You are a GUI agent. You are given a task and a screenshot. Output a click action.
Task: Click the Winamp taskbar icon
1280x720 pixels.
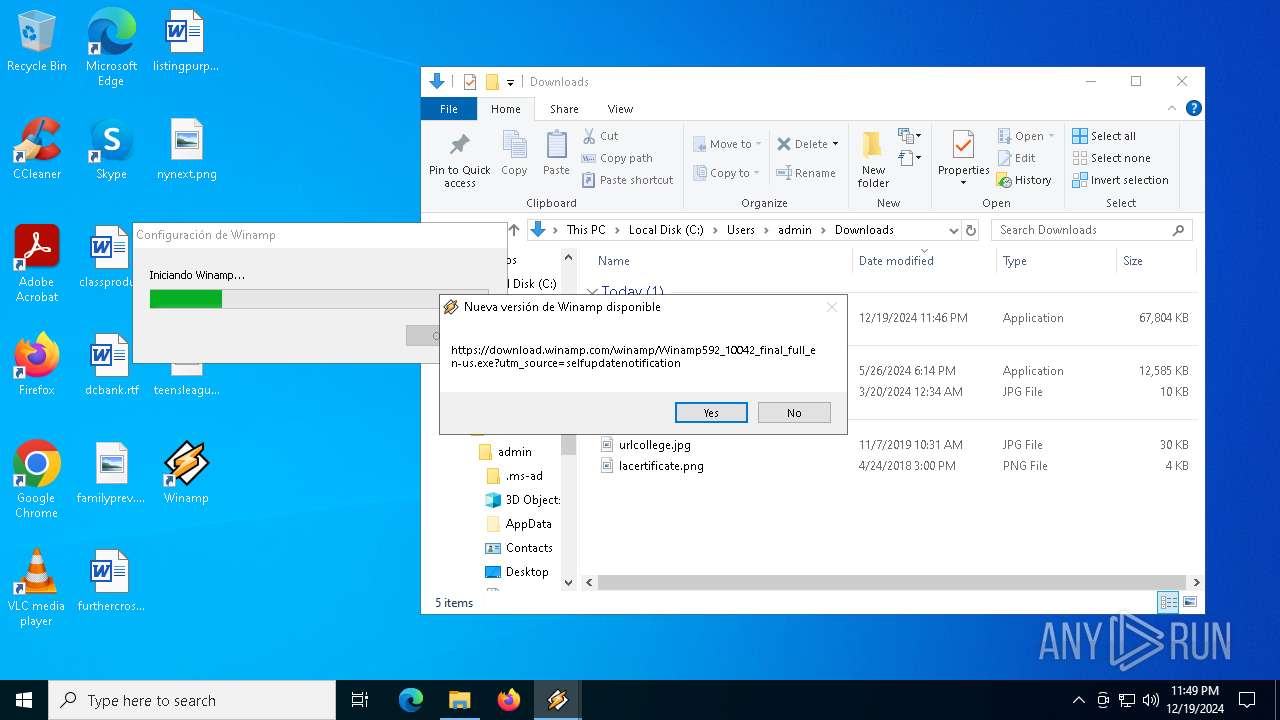557,700
